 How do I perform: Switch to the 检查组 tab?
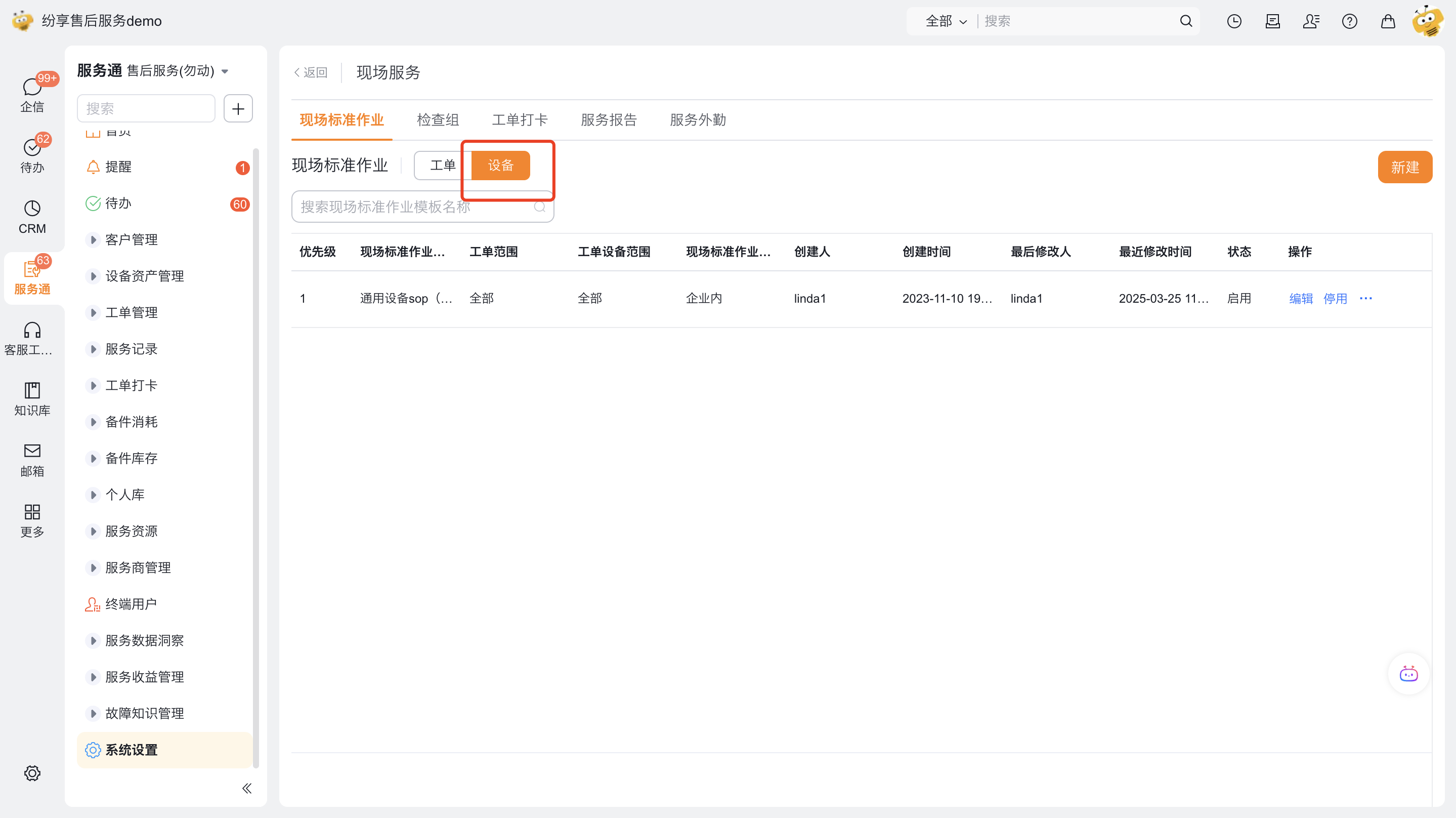tap(438, 120)
